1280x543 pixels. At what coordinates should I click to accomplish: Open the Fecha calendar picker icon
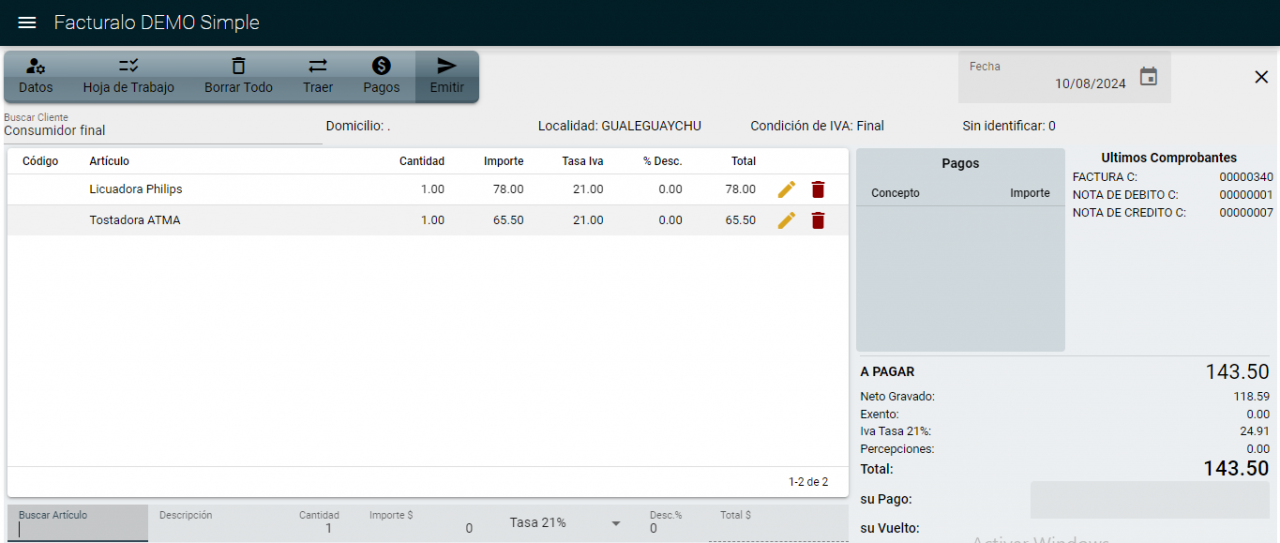1149,77
